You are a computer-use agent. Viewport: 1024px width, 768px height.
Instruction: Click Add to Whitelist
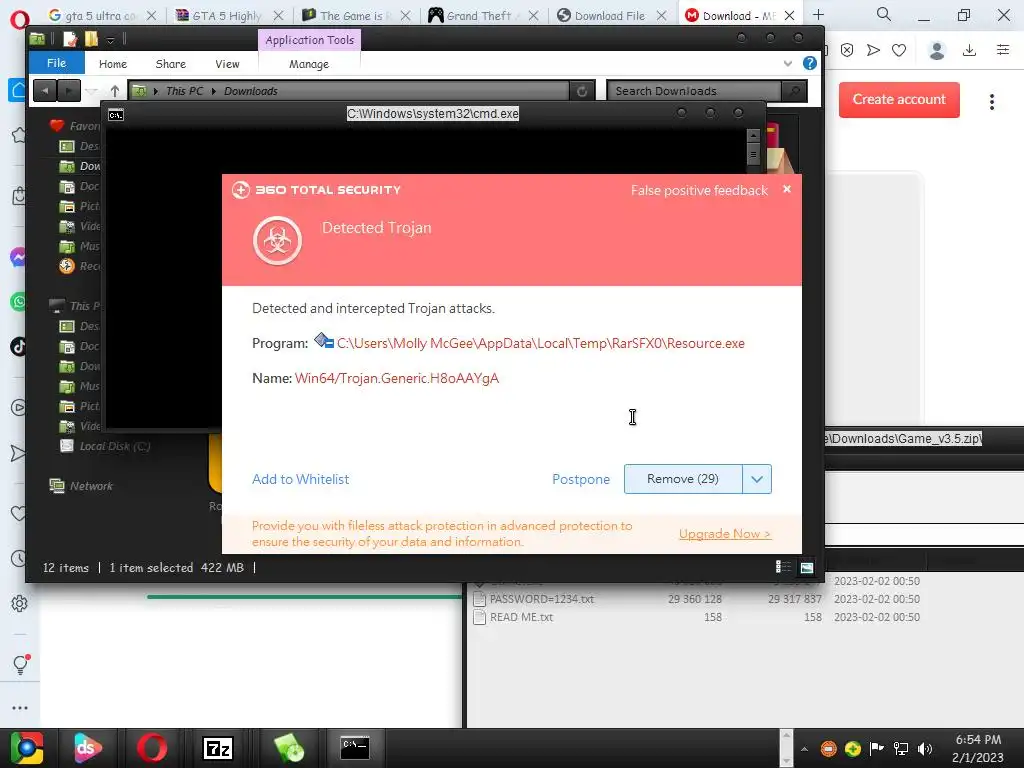tap(300, 479)
